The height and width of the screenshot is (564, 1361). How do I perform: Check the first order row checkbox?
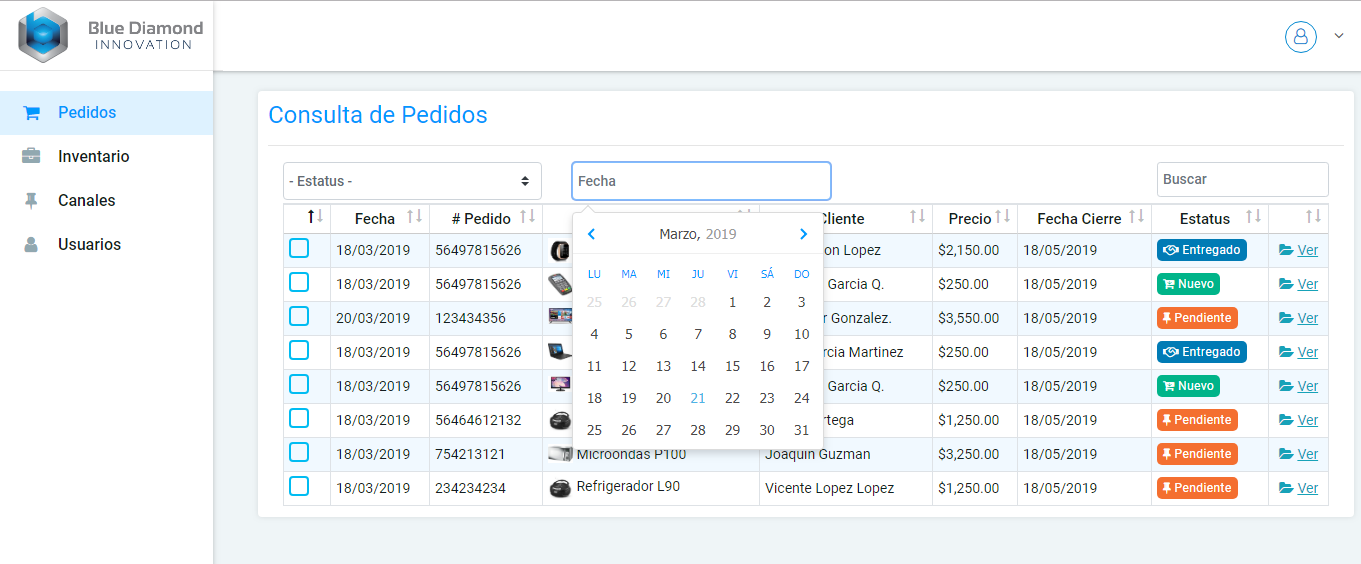click(x=299, y=249)
